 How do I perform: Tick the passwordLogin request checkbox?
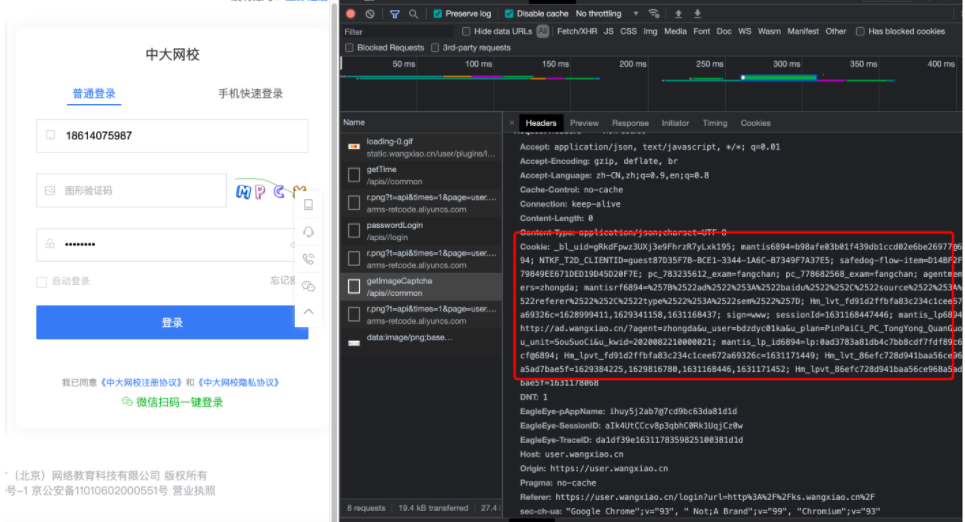[x=354, y=231]
